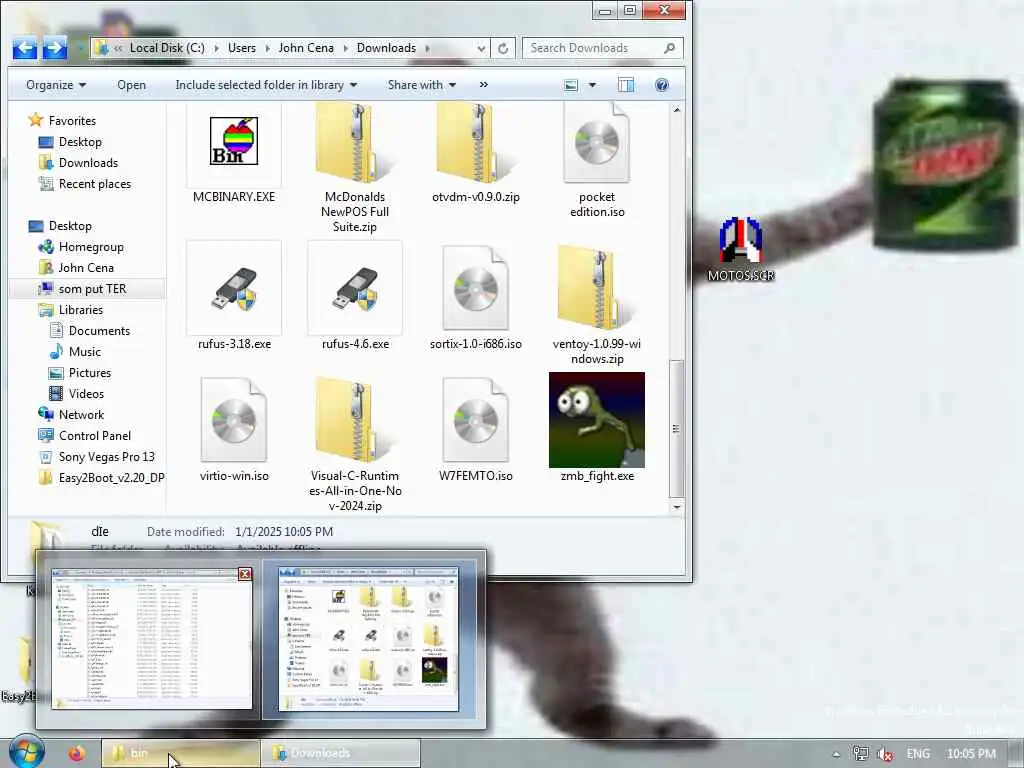The height and width of the screenshot is (768, 1024).
Task: Open the Help question mark icon
Action: 662,85
